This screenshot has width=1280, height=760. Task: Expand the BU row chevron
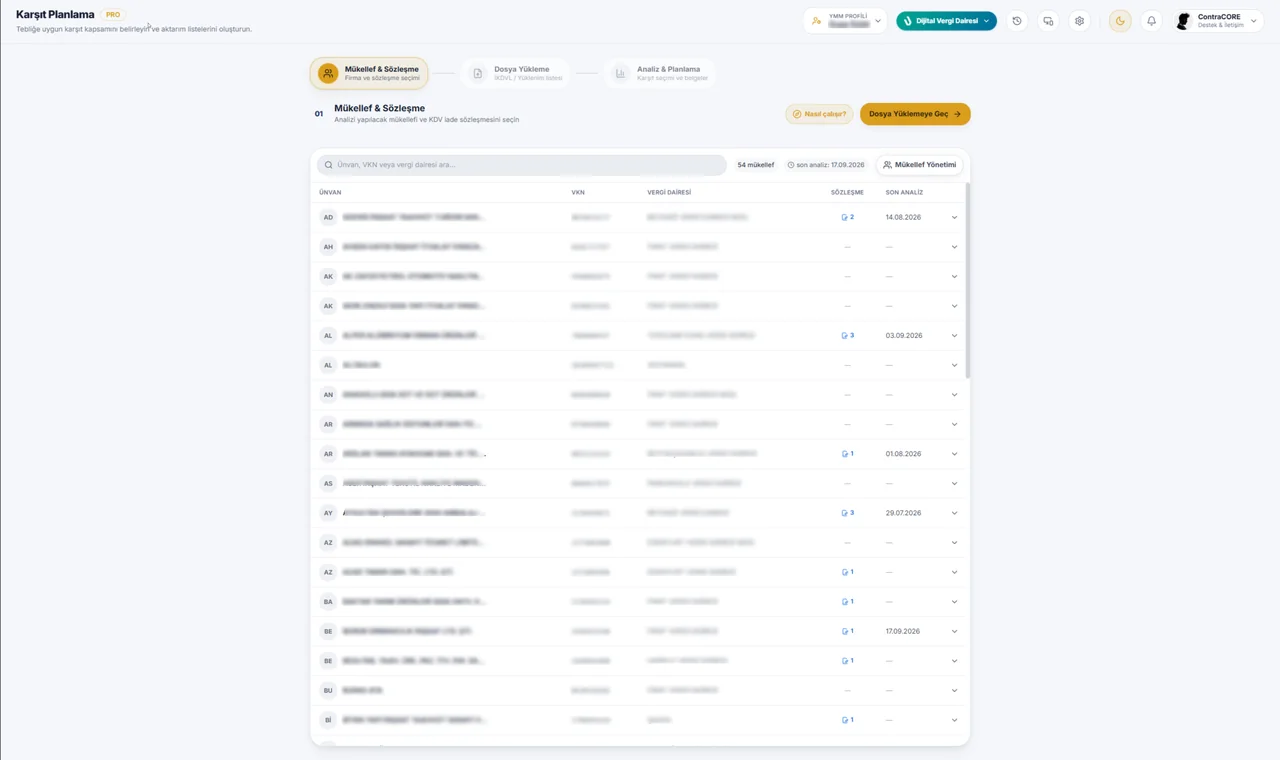coord(954,691)
